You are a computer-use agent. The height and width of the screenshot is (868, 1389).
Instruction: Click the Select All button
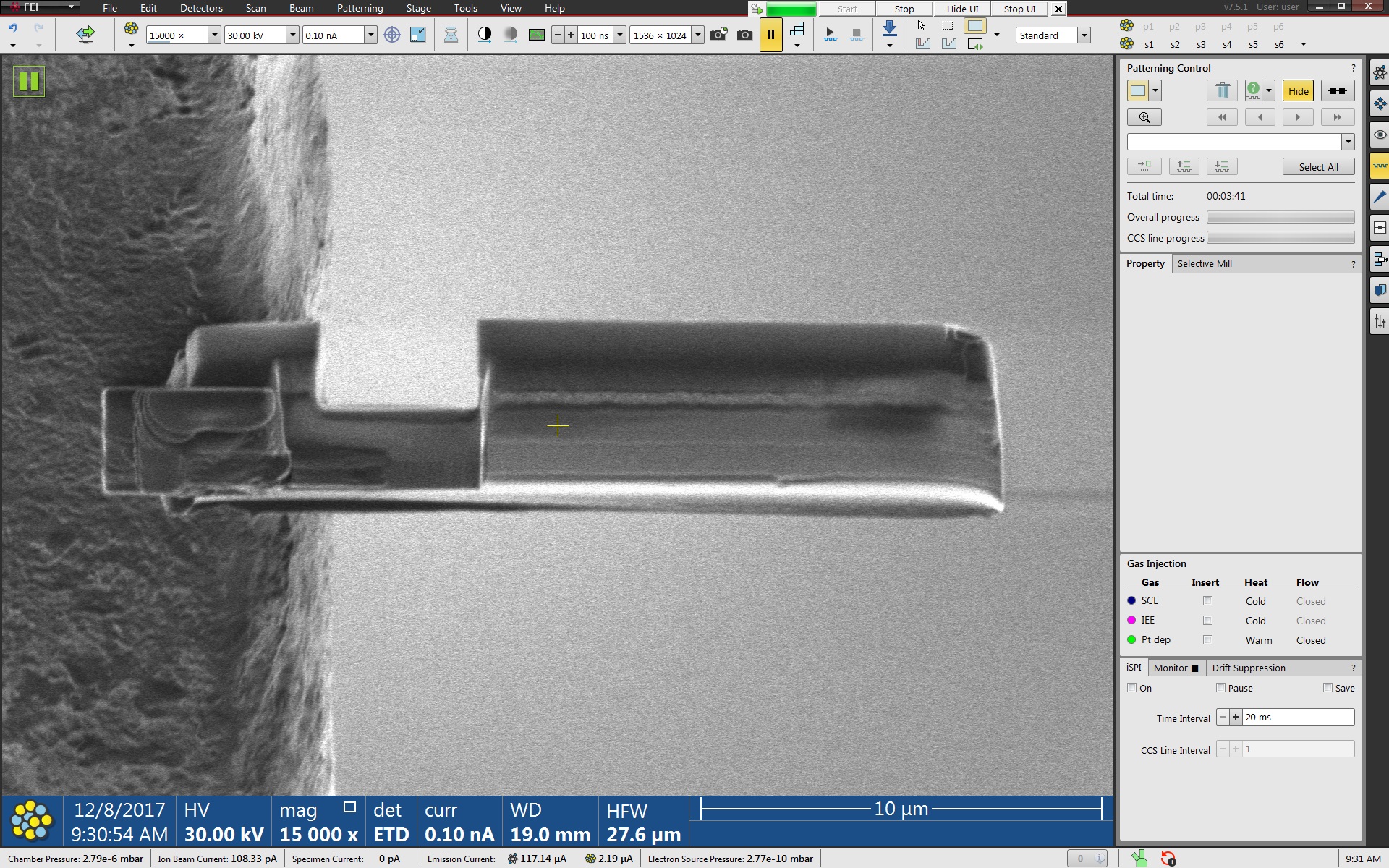1317,167
